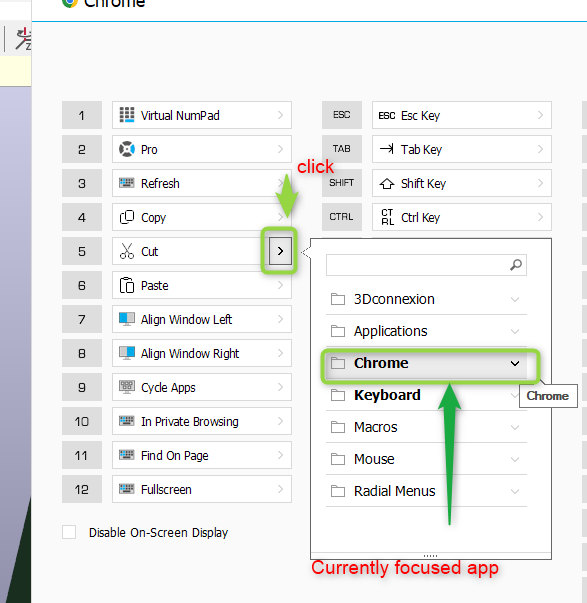Screen dimensions: 587x603
Task: Click the Tab Key arrow icon
Action: tap(387, 148)
